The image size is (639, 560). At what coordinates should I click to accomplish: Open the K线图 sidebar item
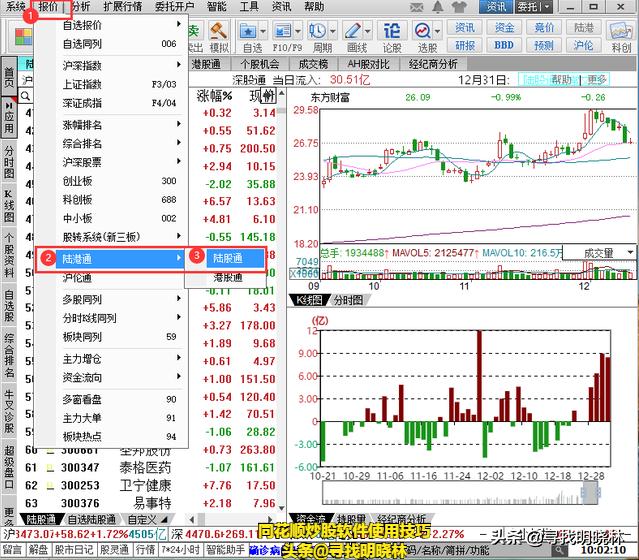click(9, 206)
